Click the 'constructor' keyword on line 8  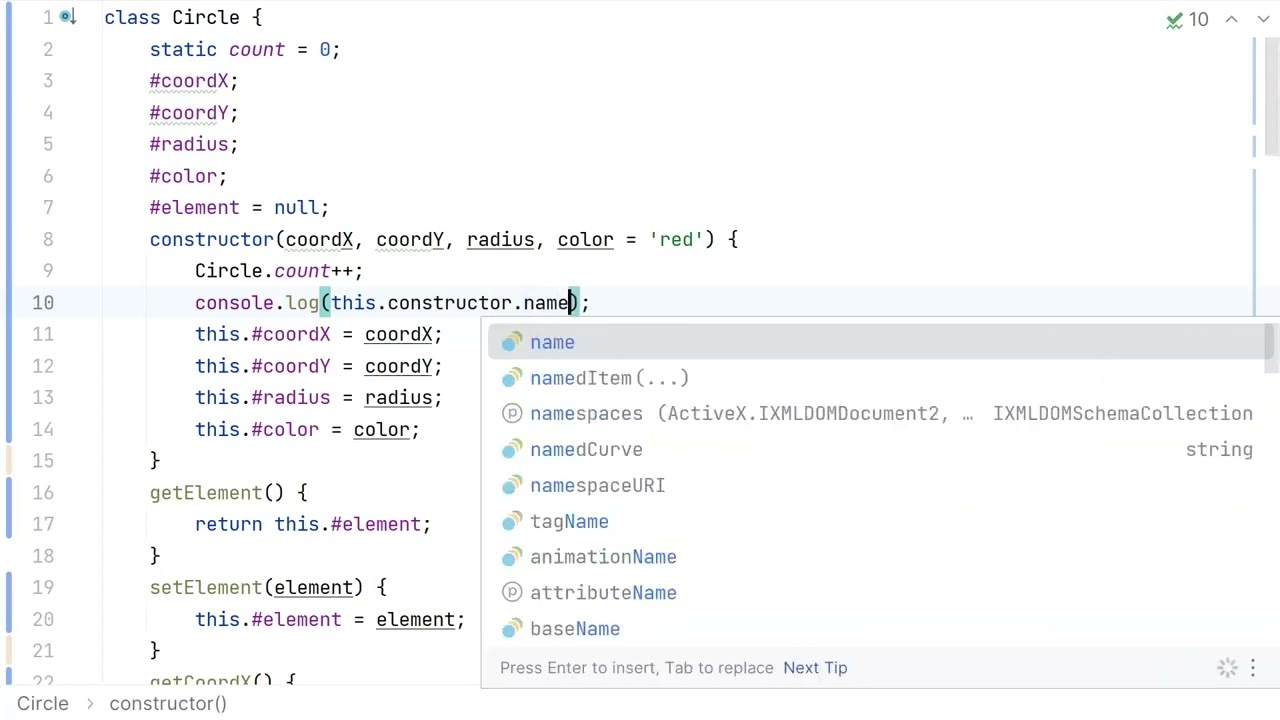[x=211, y=240]
